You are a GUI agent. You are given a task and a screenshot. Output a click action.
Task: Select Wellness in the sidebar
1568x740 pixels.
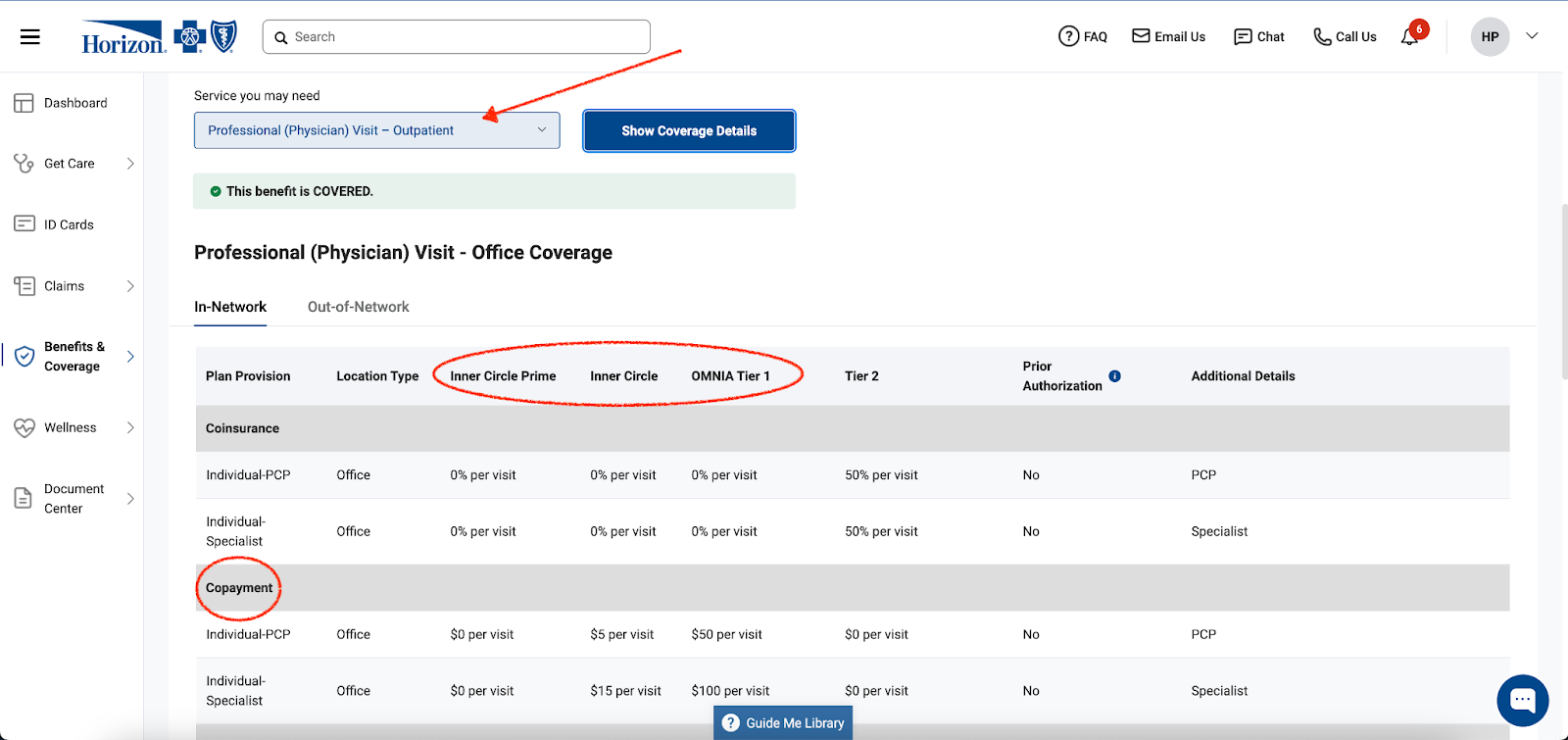point(71,428)
